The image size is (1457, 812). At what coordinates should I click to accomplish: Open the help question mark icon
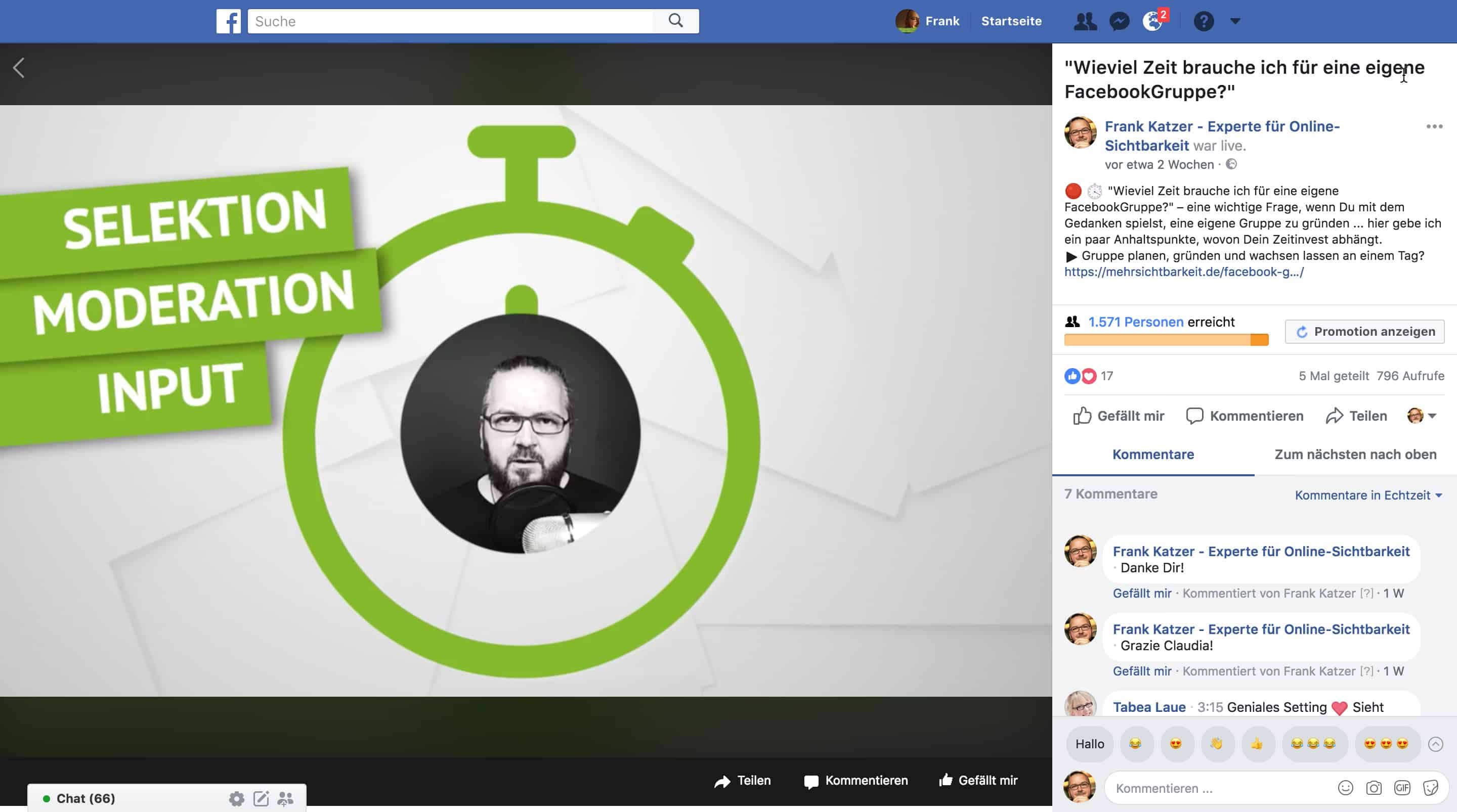point(1204,21)
